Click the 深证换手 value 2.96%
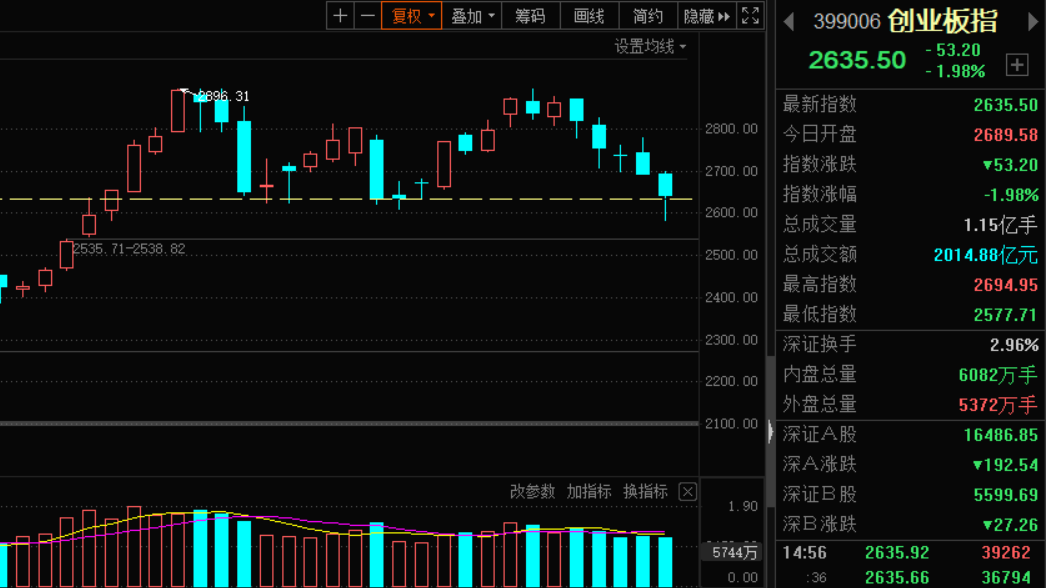The height and width of the screenshot is (588, 1046). click(x=1014, y=345)
